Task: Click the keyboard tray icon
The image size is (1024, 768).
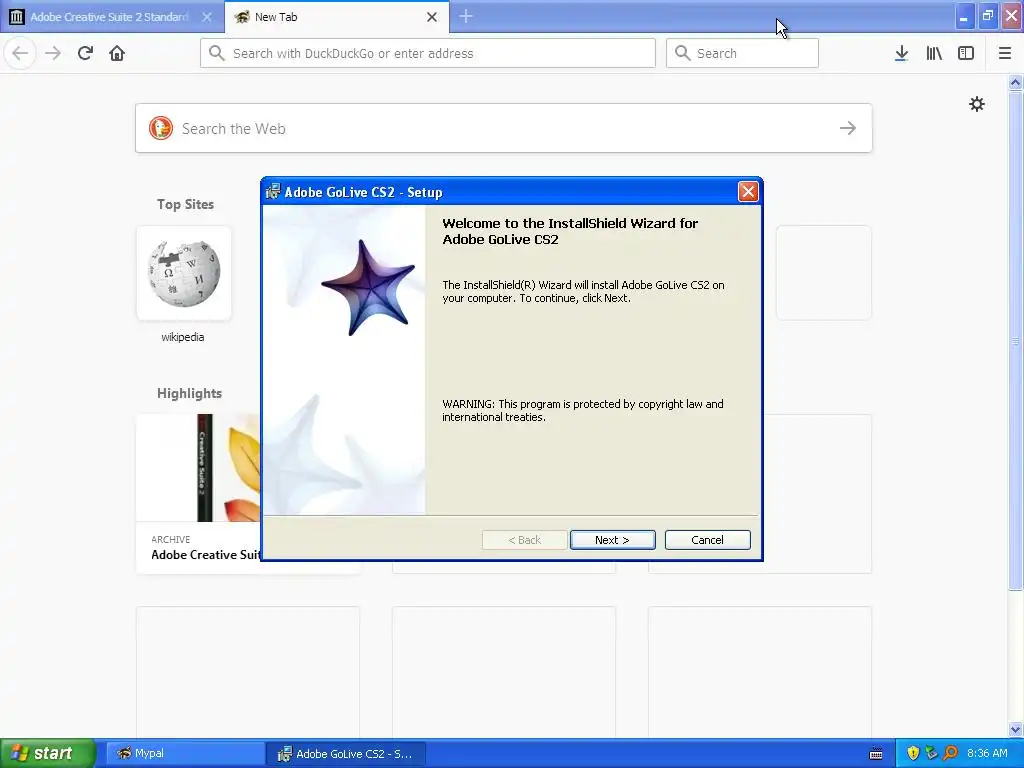Action: tap(876, 754)
